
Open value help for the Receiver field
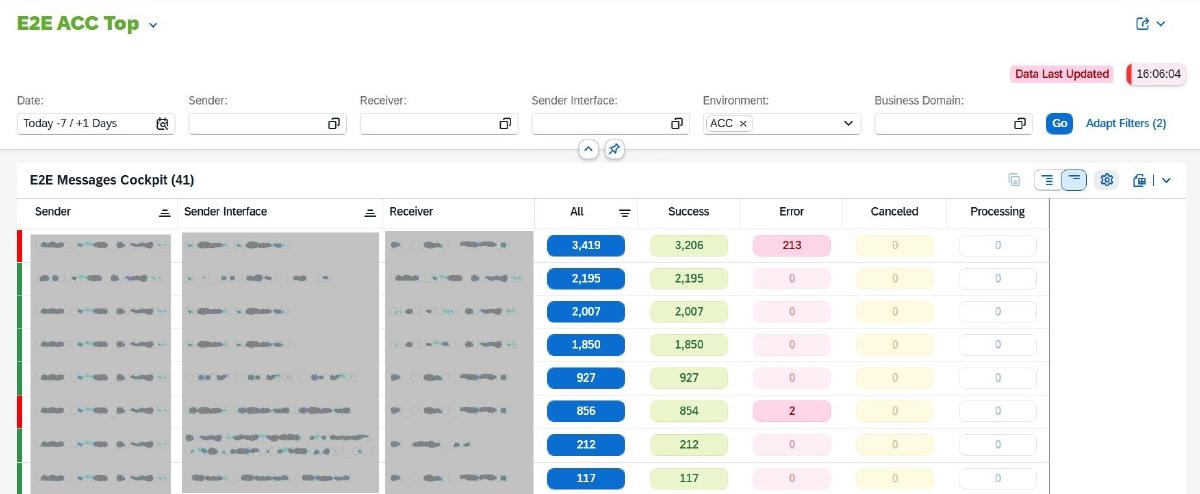coord(505,124)
